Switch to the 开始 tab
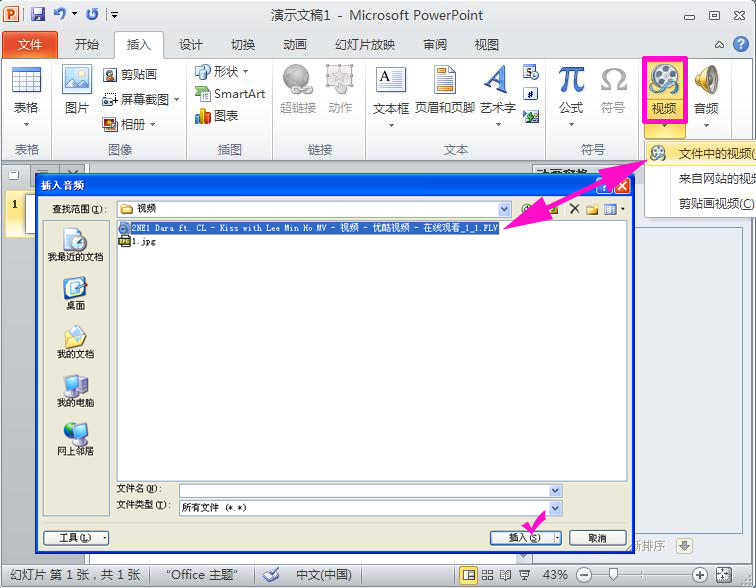The width and height of the screenshot is (756, 588). pyautogui.click(x=87, y=45)
